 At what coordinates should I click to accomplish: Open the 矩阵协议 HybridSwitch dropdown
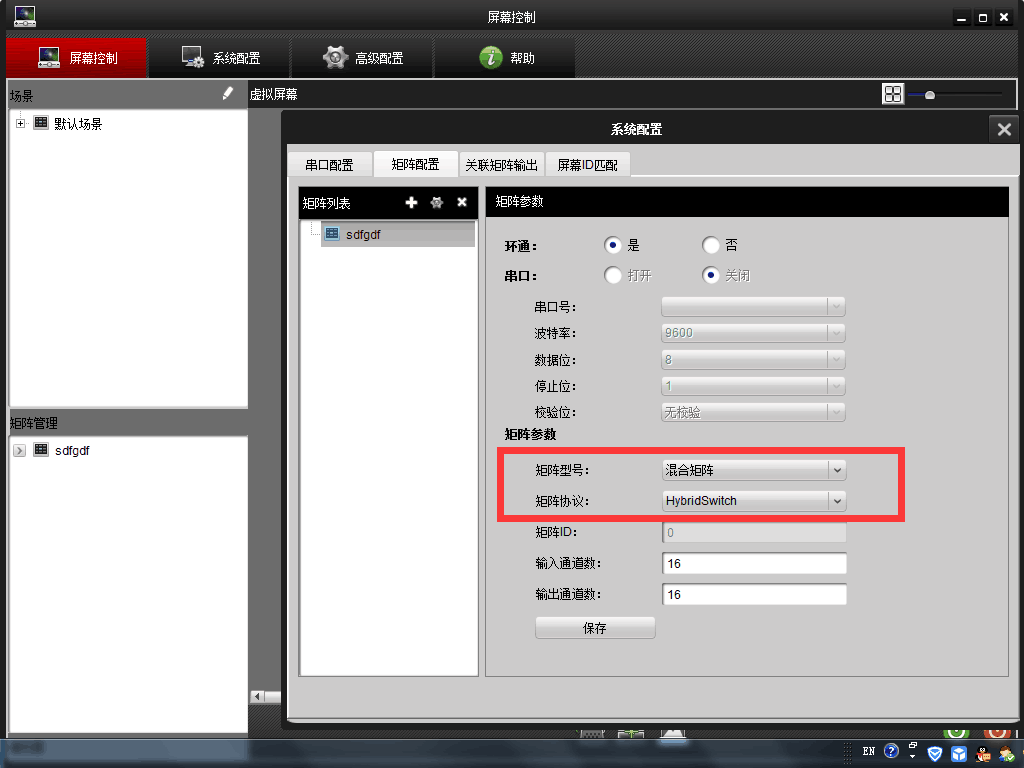click(837, 500)
